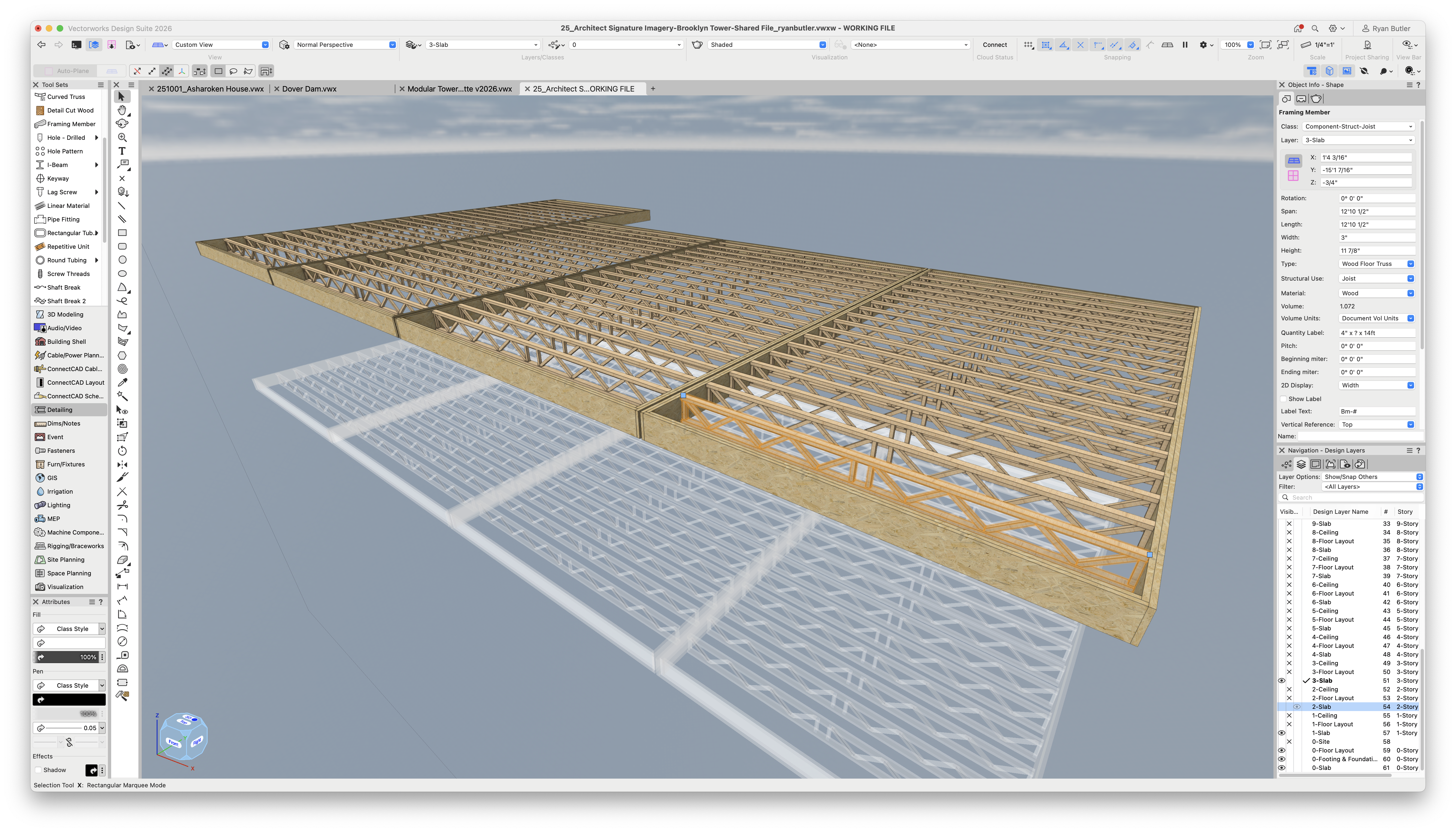
Task: Pick the Circle drawing tool
Action: [122, 260]
